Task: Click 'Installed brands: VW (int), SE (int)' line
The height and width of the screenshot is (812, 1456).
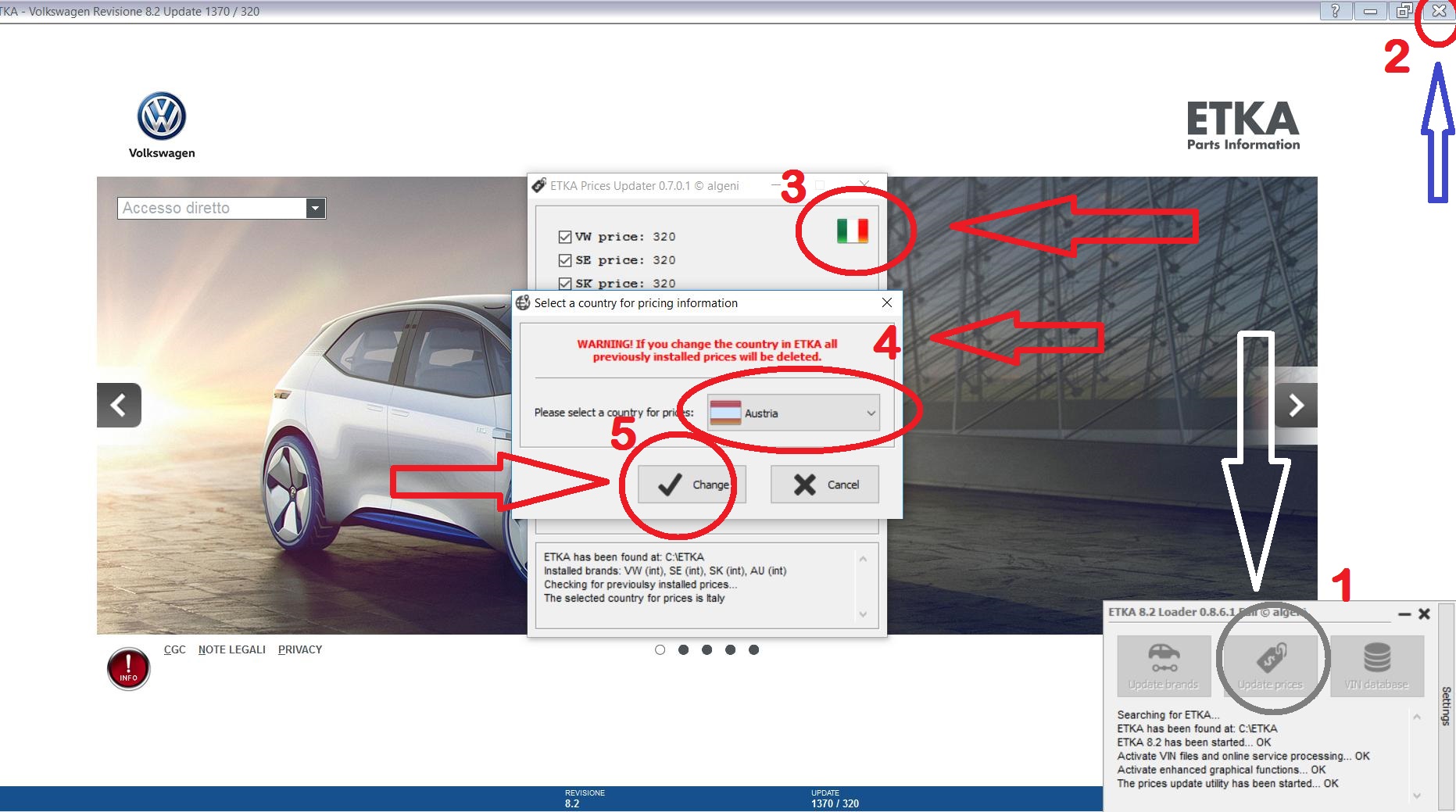Action: [x=665, y=571]
